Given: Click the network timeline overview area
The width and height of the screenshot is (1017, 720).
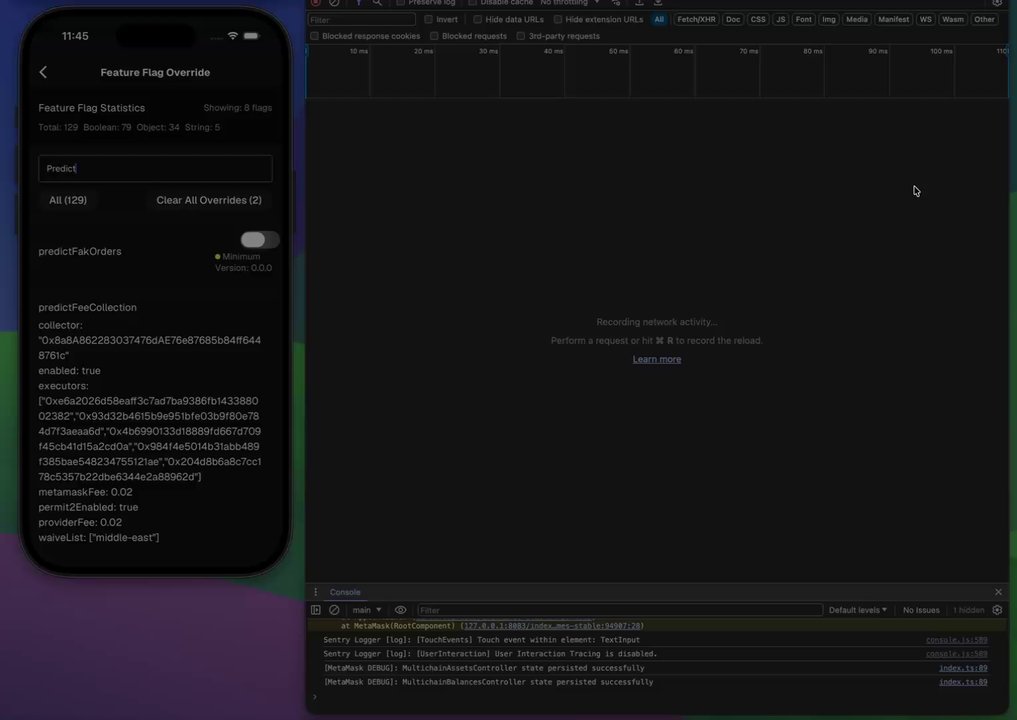Looking at the screenshot, I should 656,71.
